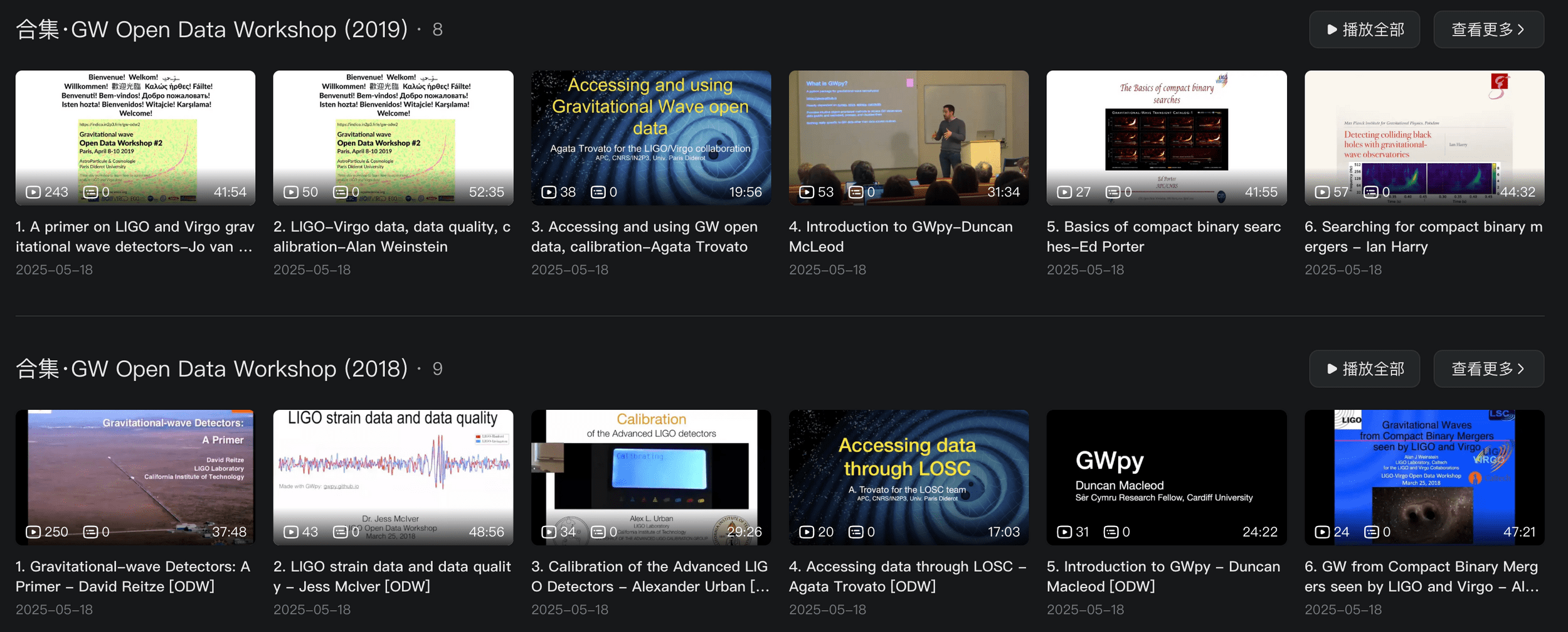Viewport: 1568px width, 632px height.
Task: Open title '2. LIGO-Virgo data, data quality'
Action: click(x=392, y=237)
